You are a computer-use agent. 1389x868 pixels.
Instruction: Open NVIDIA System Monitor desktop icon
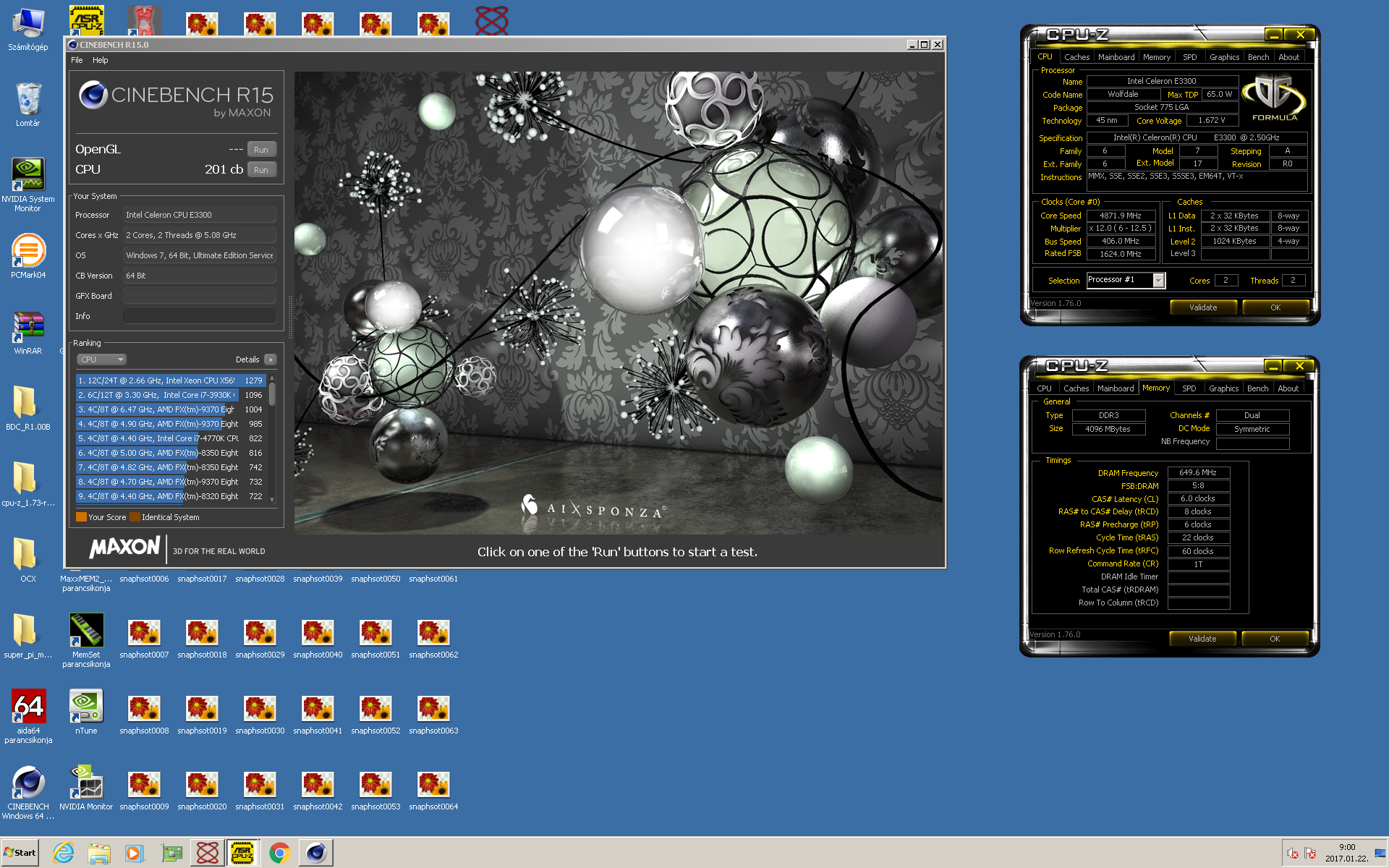28,184
